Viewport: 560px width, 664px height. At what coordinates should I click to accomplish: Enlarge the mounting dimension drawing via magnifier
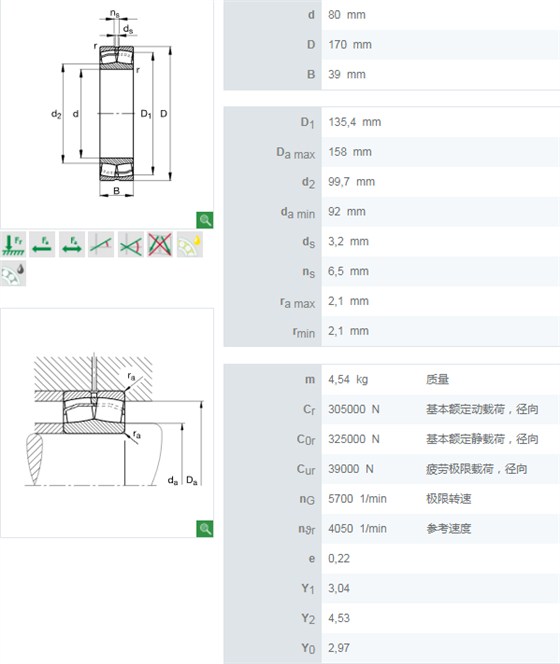(205, 529)
